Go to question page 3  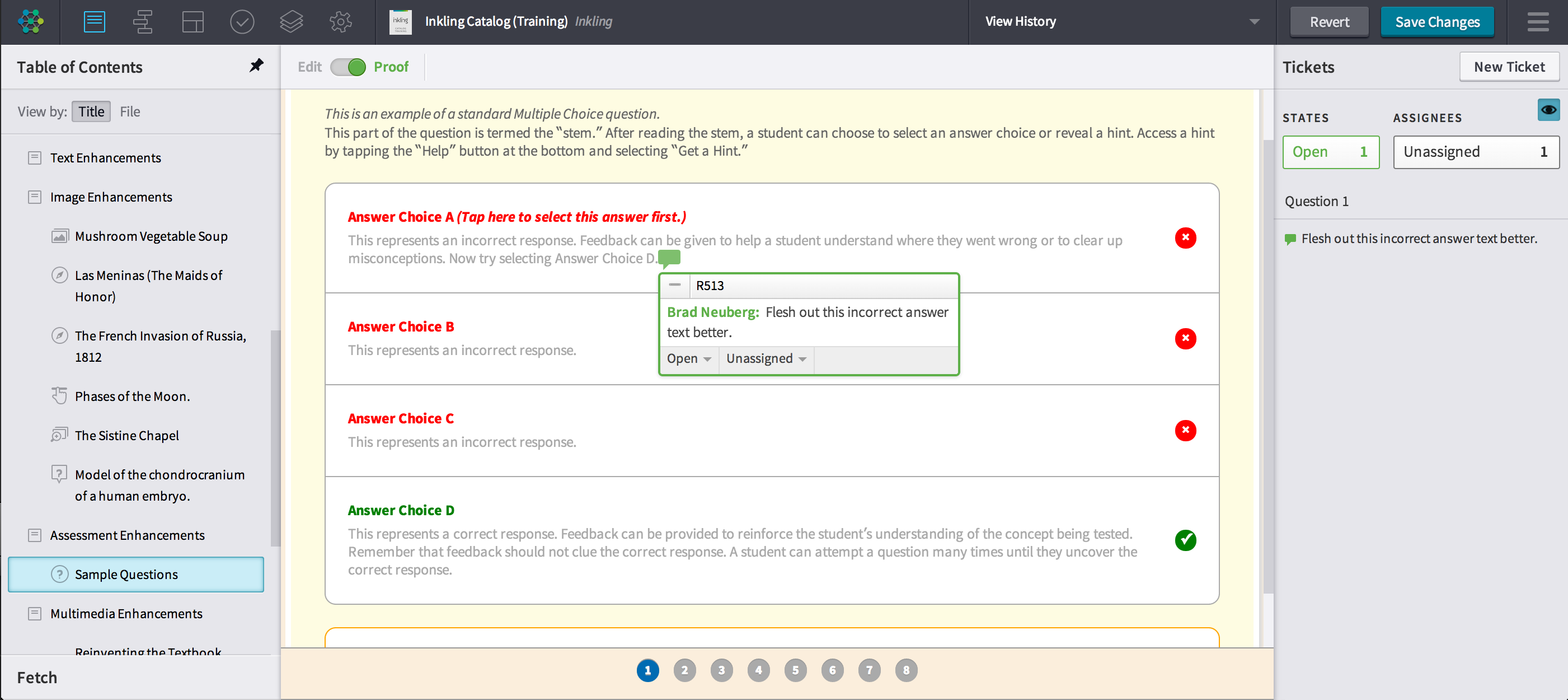[x=721, y=670]
